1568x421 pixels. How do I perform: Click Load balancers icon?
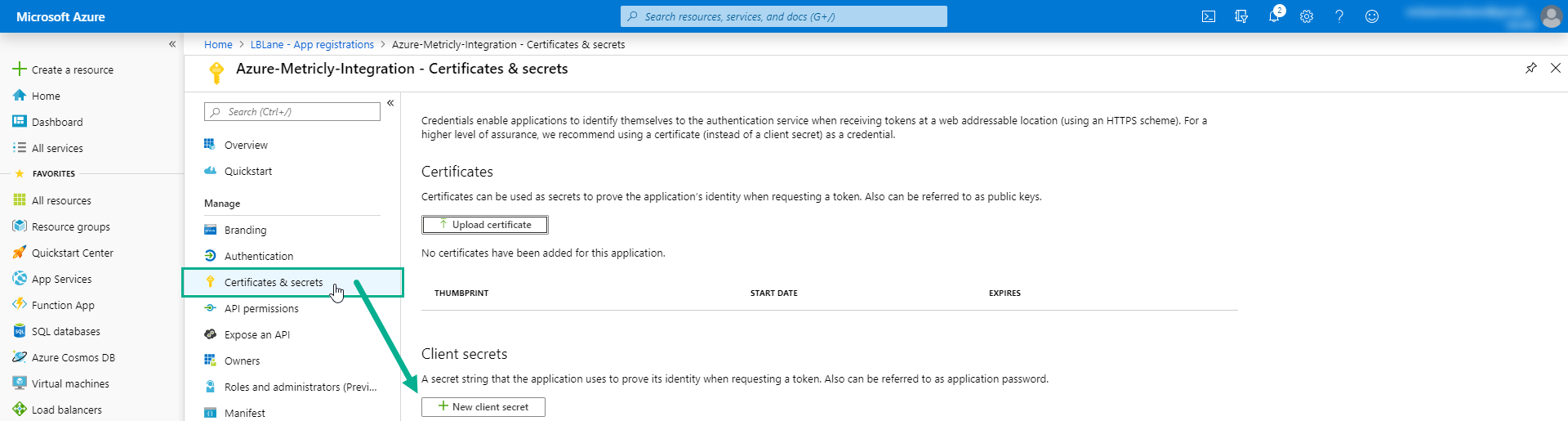pos(20,410)
